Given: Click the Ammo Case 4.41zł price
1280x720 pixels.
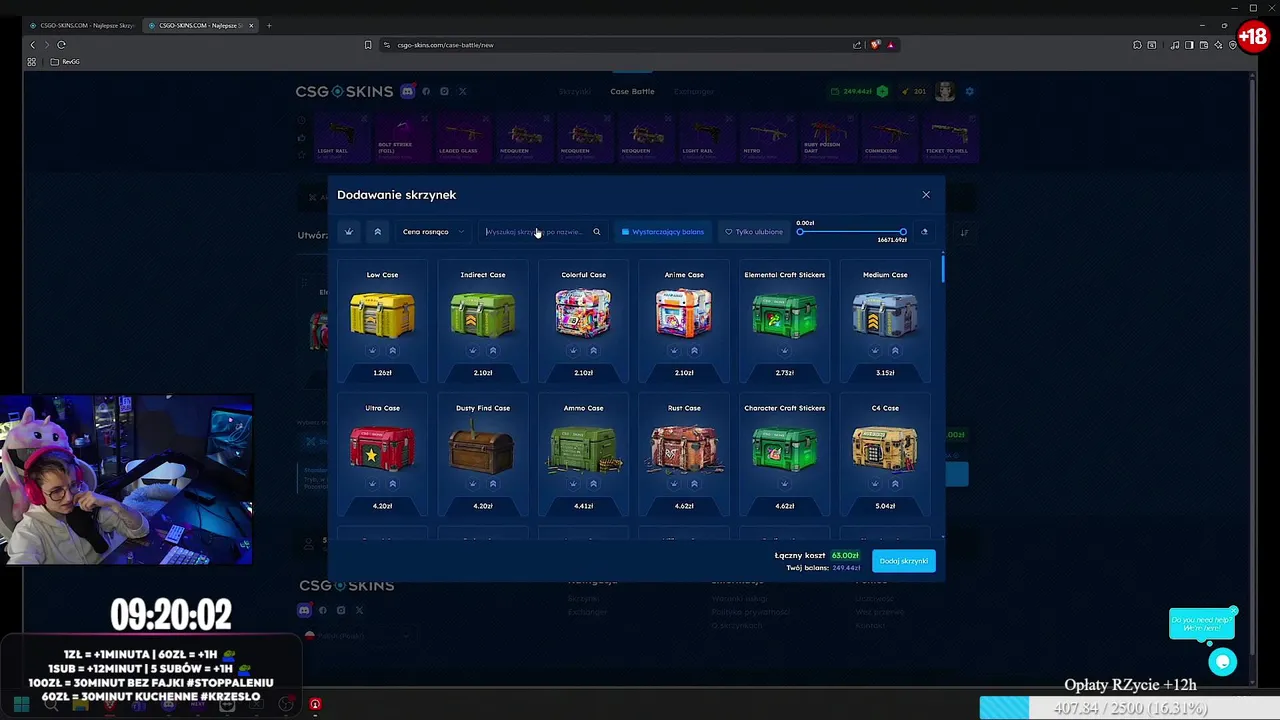Looking at the screenshot, I should click(583, 506).
